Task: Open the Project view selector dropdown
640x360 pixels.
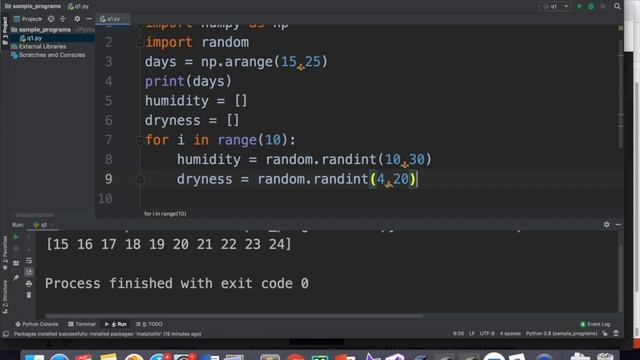Action: (28, 19)
